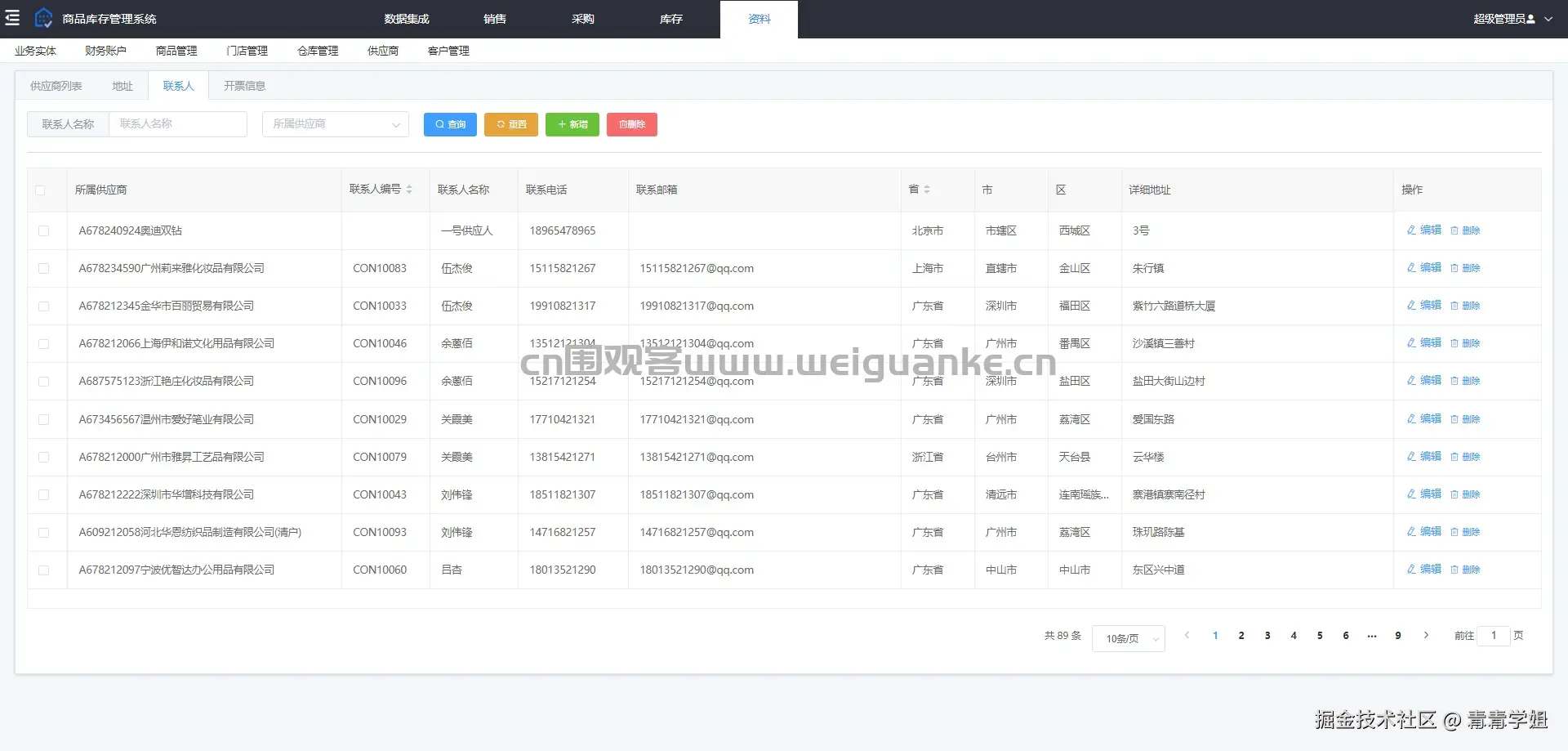
Task: Go to page 9 of results
Action: tap(1398, 636)
